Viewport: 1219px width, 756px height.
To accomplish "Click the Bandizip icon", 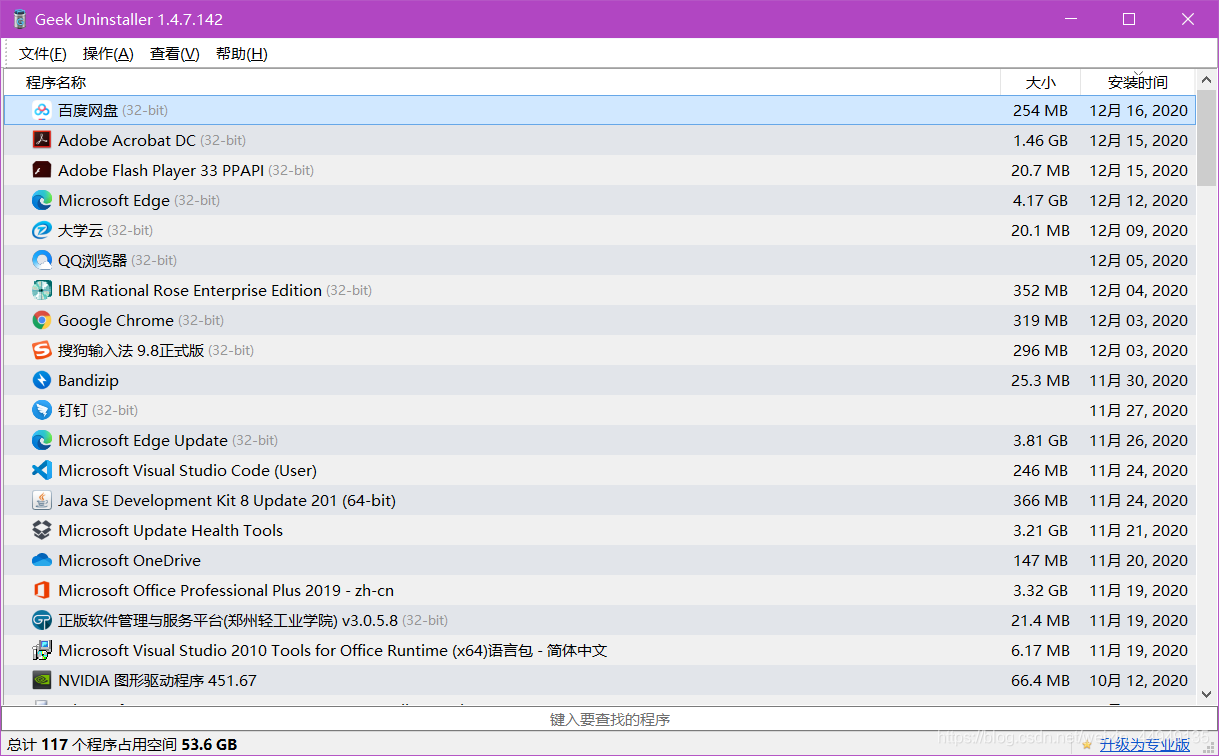I will tap(42, 380).
